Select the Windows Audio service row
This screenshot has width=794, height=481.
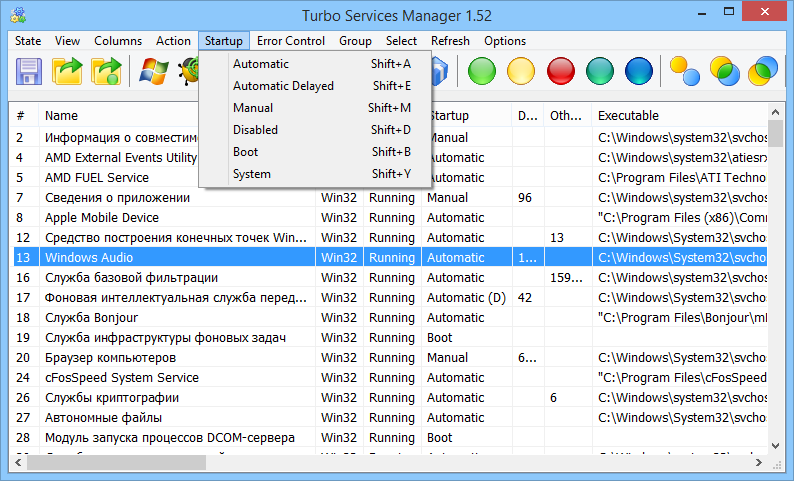point(389,257)
